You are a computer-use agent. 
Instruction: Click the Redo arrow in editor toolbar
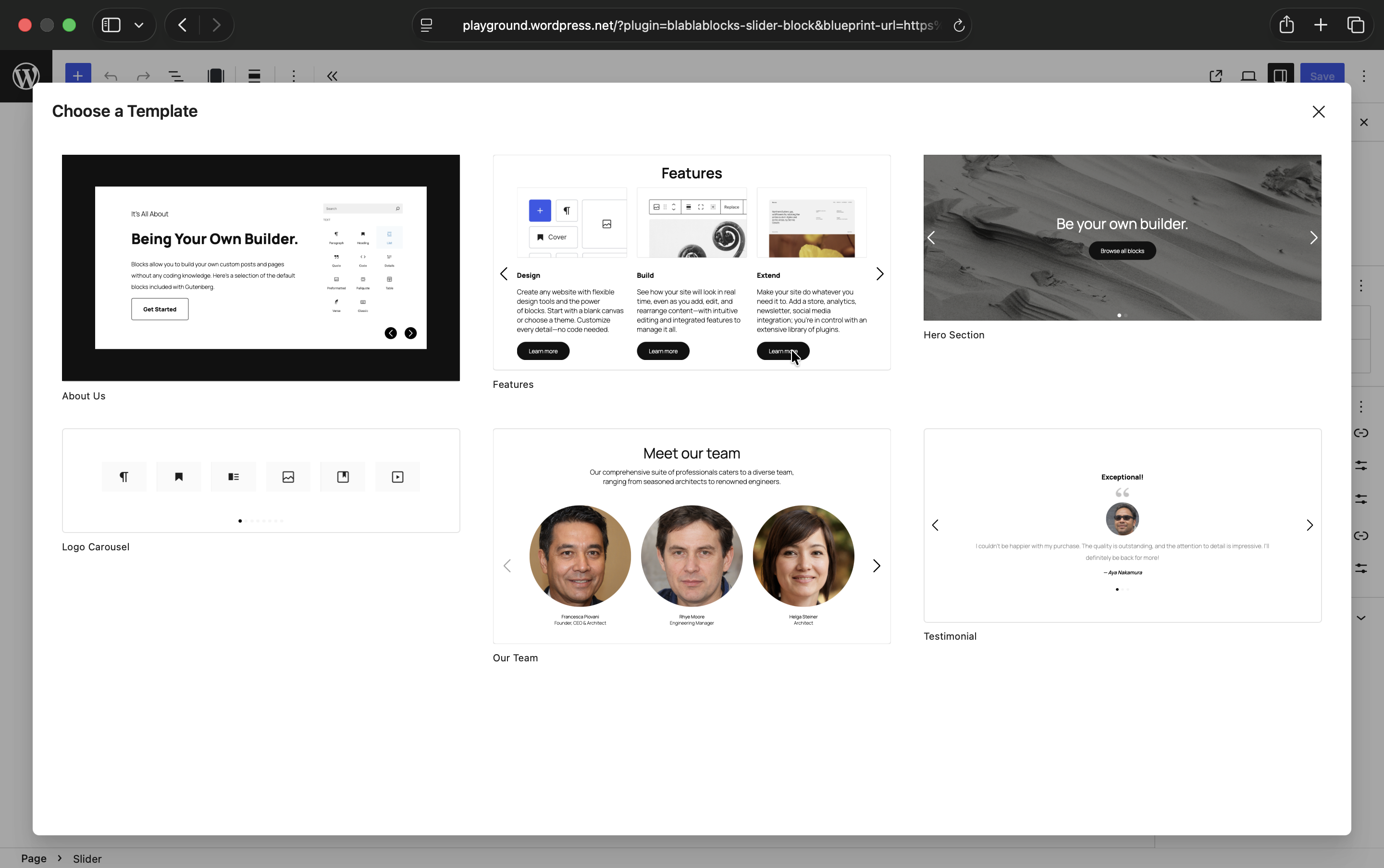coord(144,76)
